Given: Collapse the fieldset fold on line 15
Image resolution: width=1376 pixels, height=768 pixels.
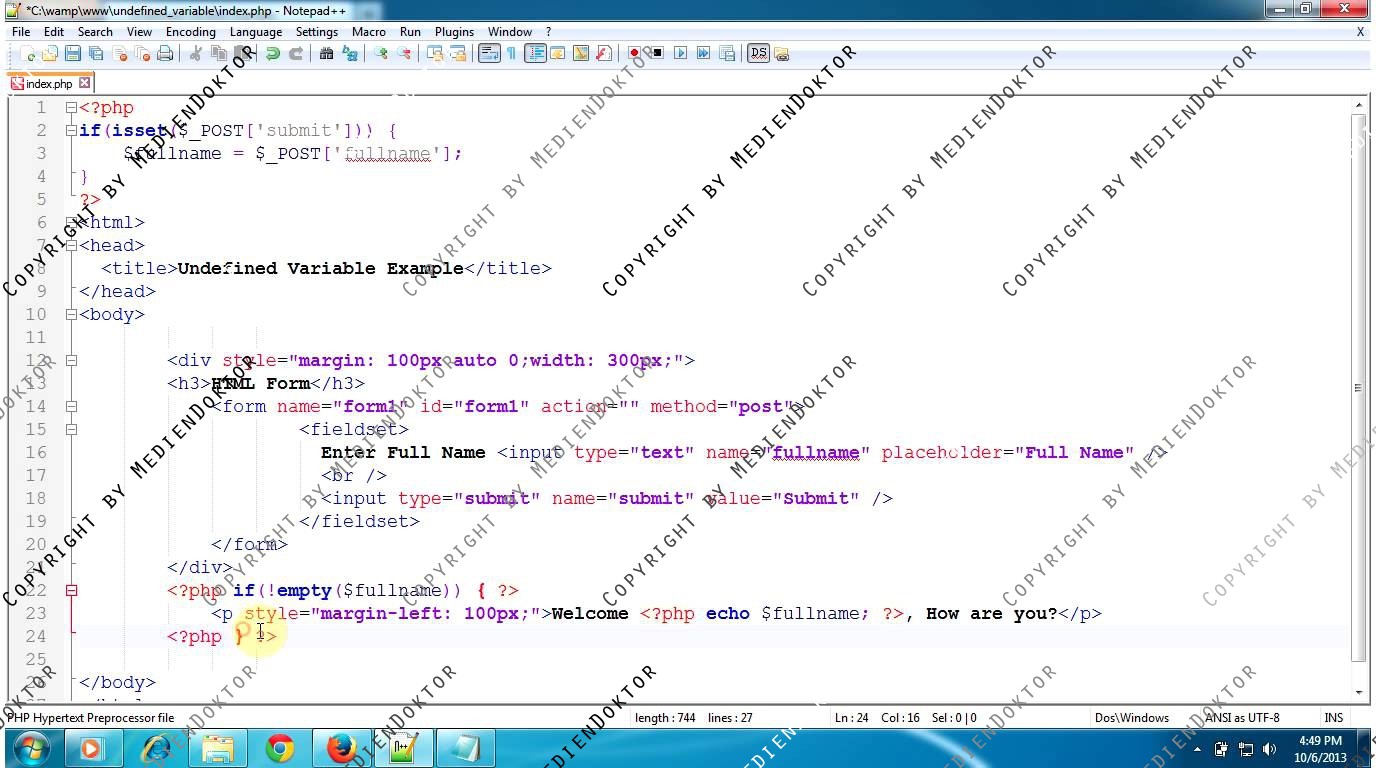Looking at the screenshot, I should pyautogui.click(x=71, y=429).
